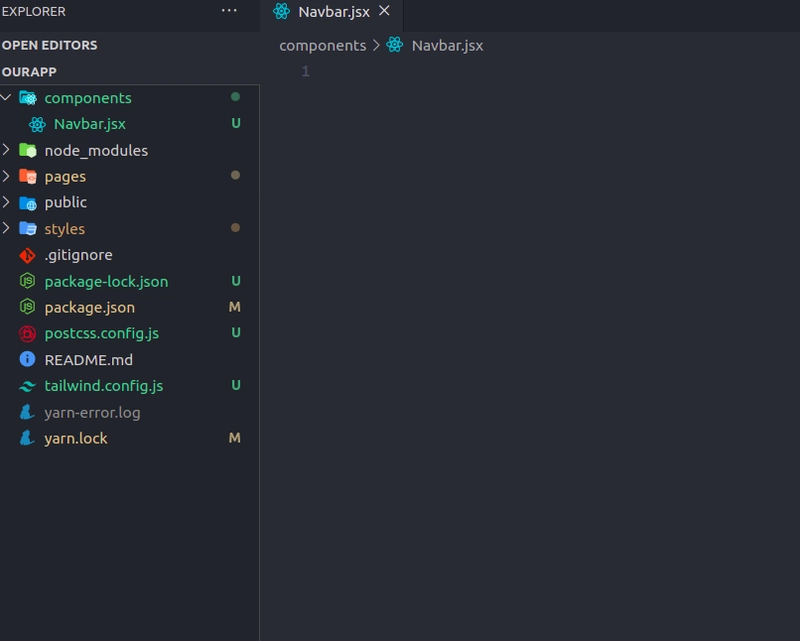Click the M status badge on package.json
The image size is (800, 641).
[234, 307]
